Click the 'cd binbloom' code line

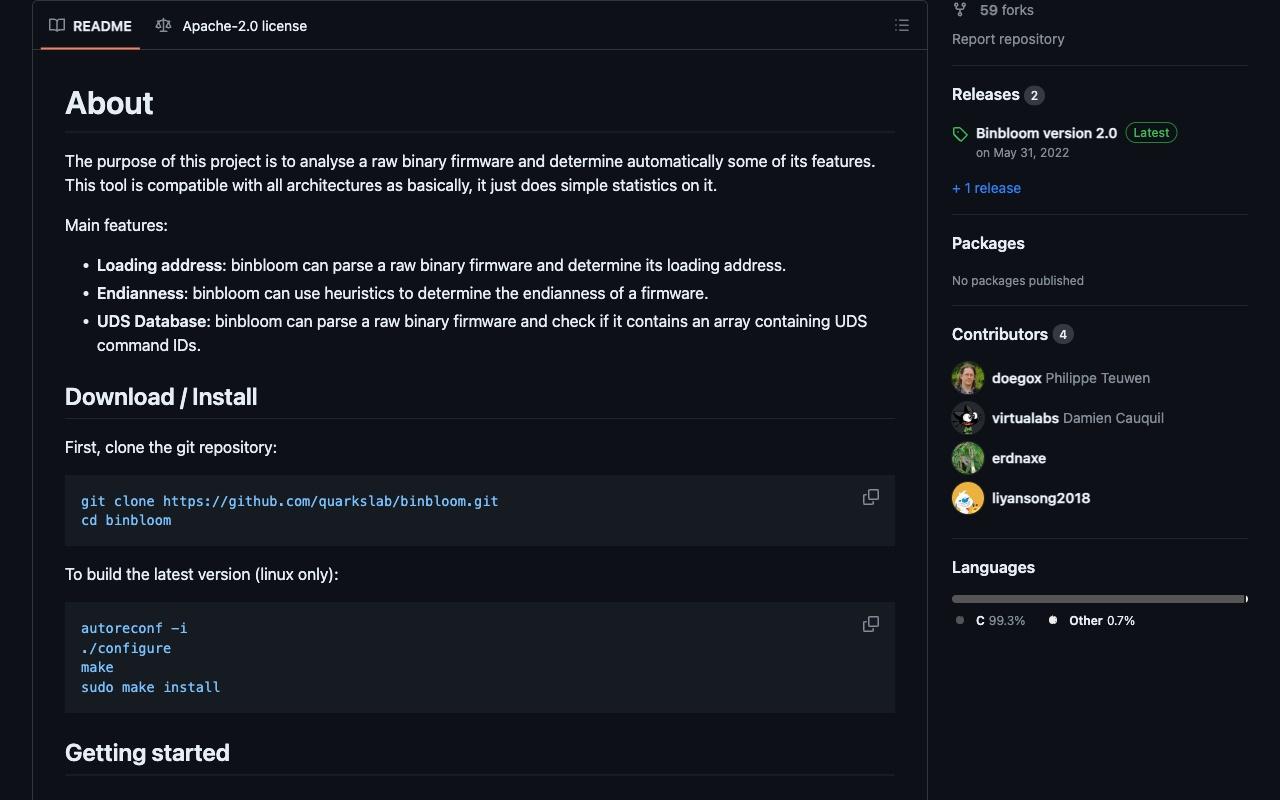click(x=126, y=520)
